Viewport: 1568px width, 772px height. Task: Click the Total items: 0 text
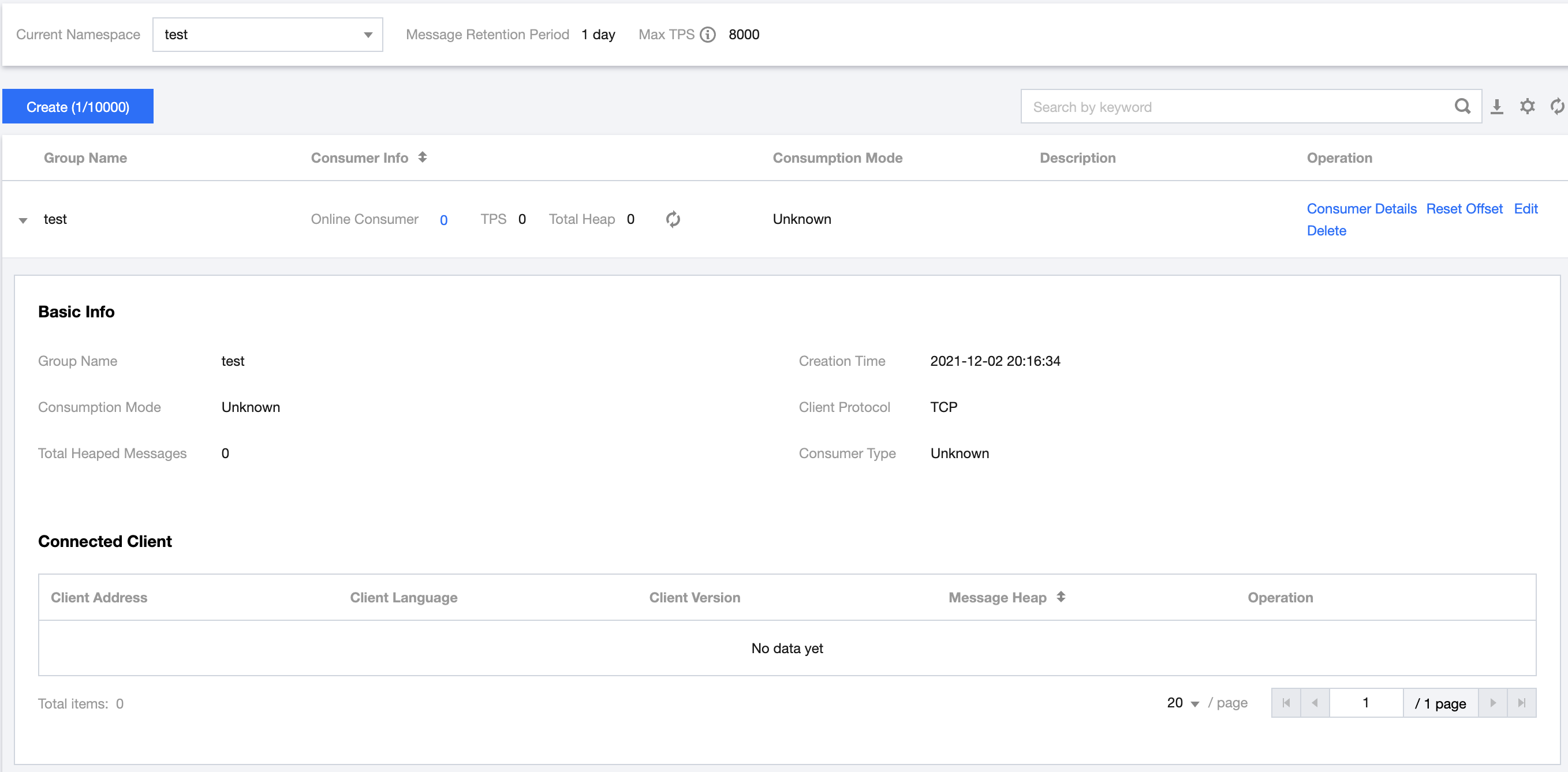(81, 704)
